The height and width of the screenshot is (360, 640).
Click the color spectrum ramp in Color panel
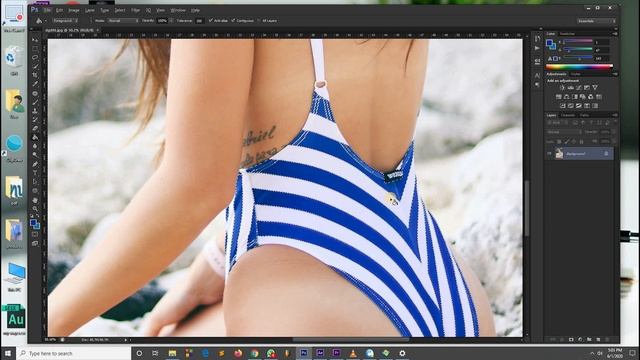[x=579, y=67]
